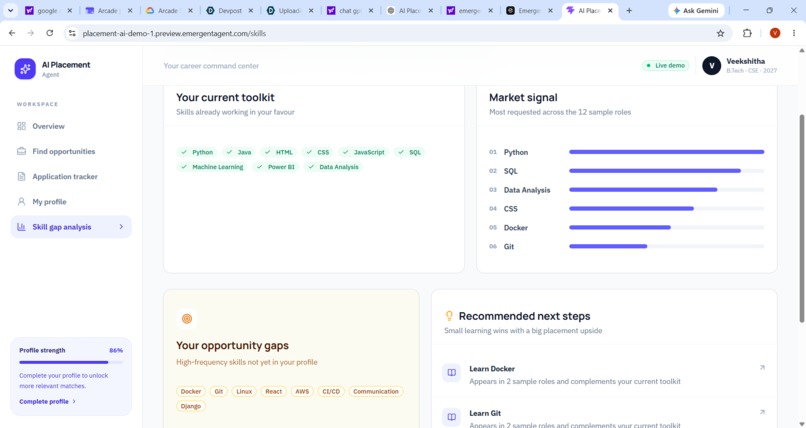Click the Live demo badge

pyautogui.click(x=666, y=65)
